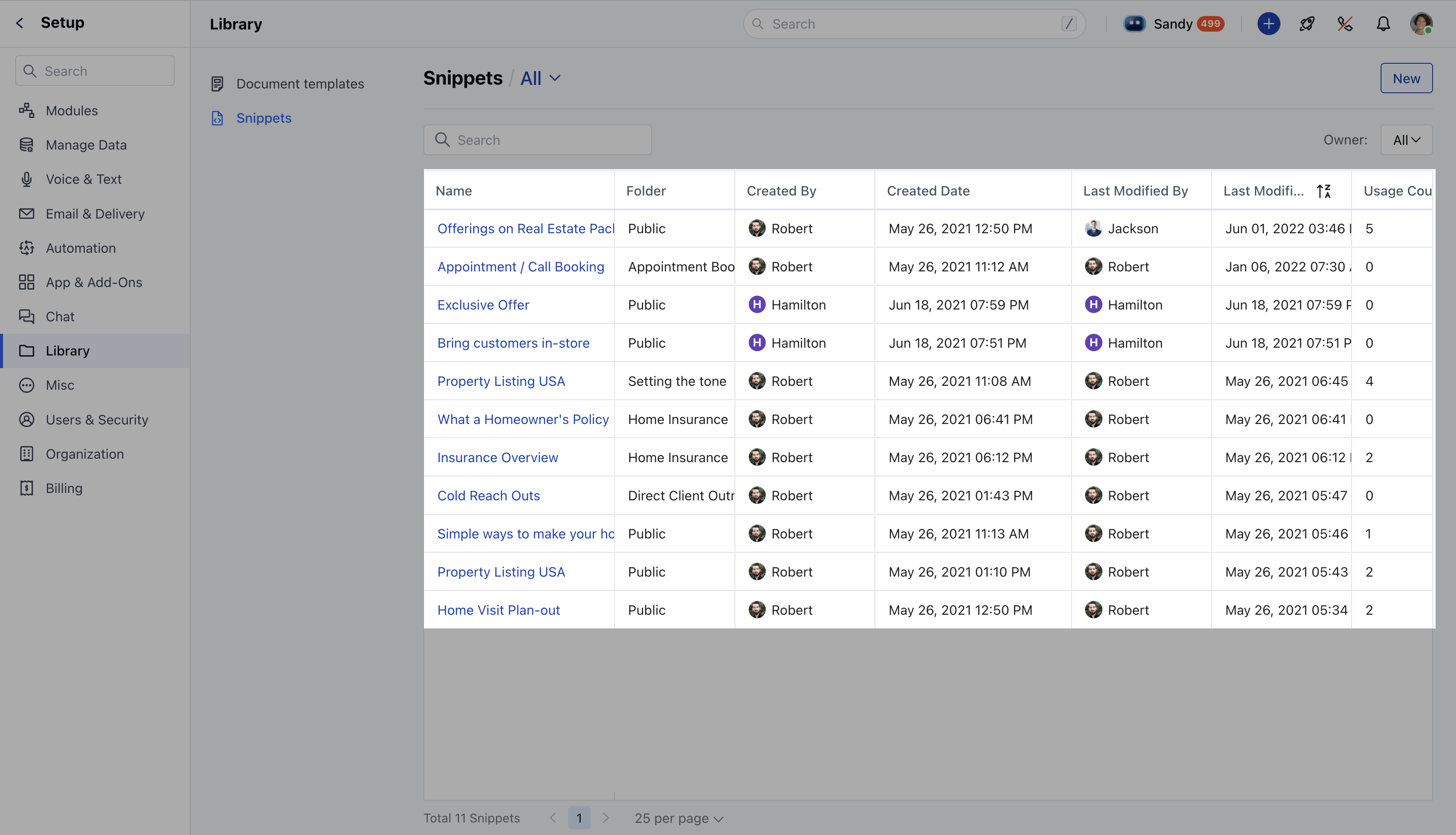1456x835 pixels.
Task: Click the snippets search field
Action: [x=537, y=140]
